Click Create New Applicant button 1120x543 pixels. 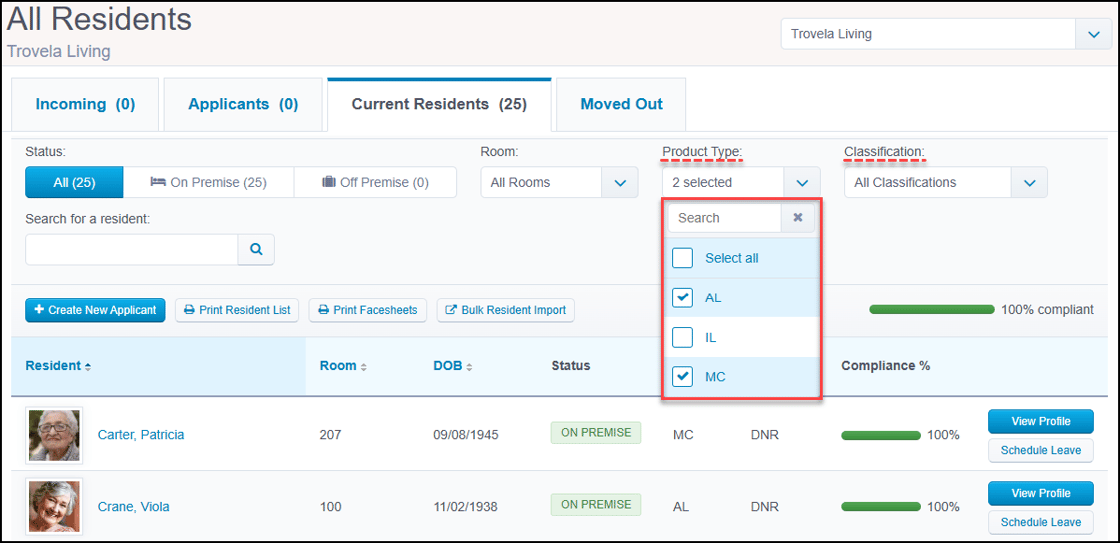pyautogui.click(x=95, y=310)
